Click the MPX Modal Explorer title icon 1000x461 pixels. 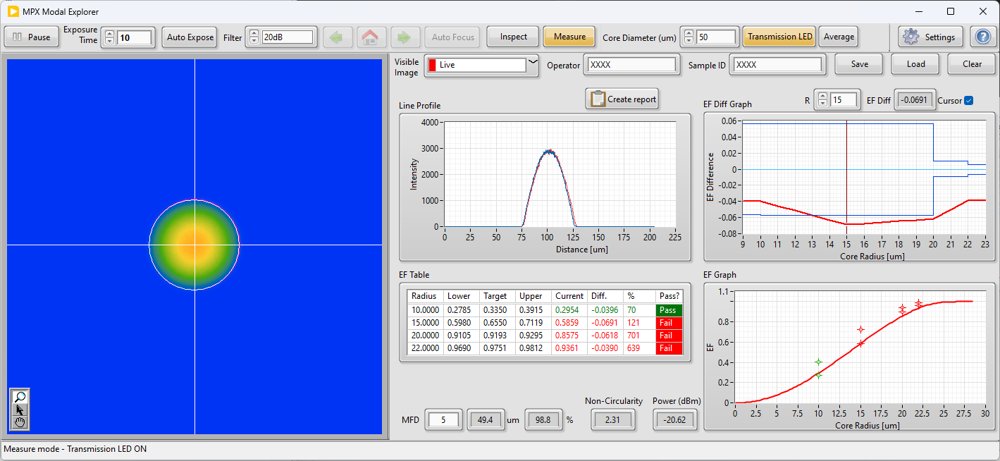[13, 11]
